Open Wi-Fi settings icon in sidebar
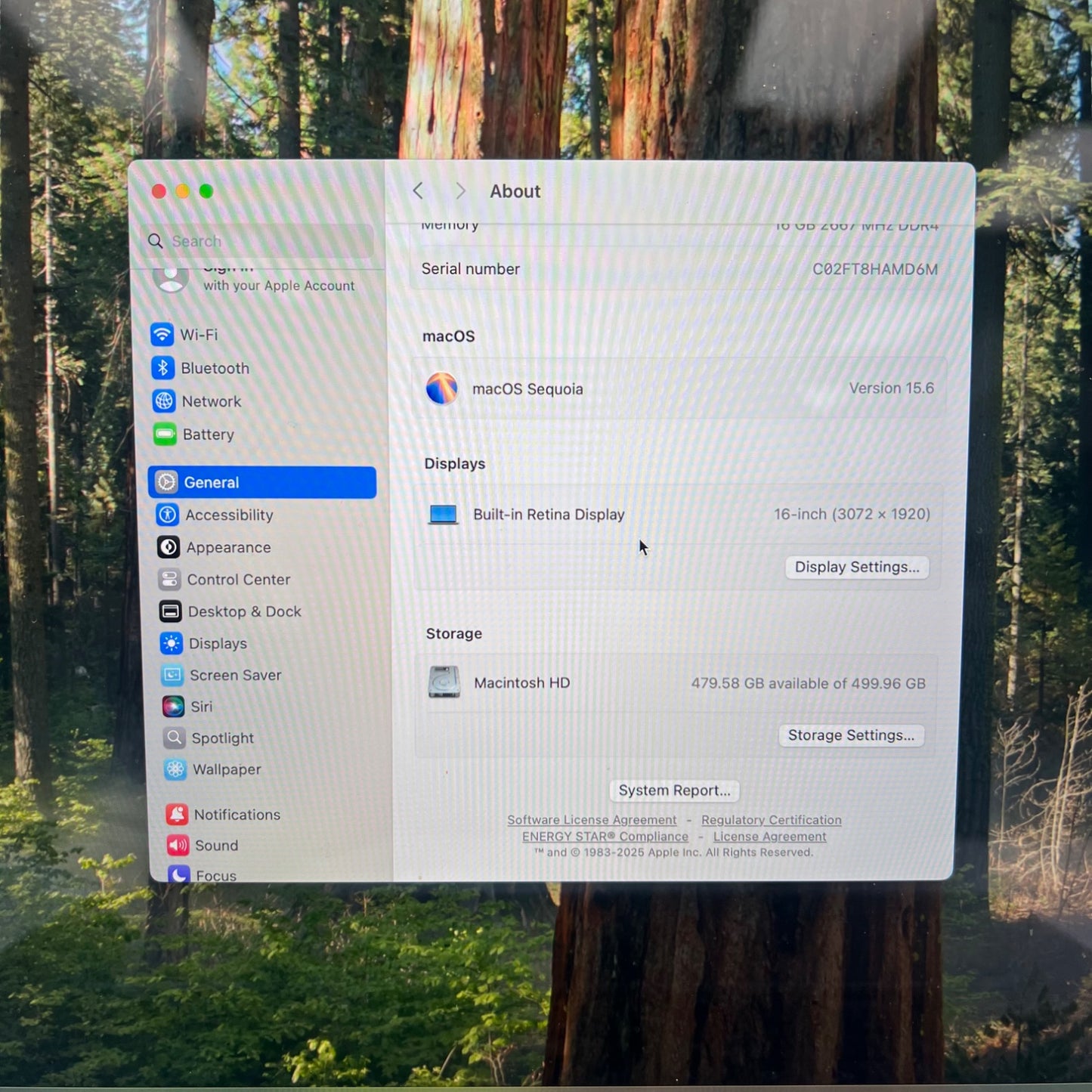1092x1092 pixels. [162, 334]
